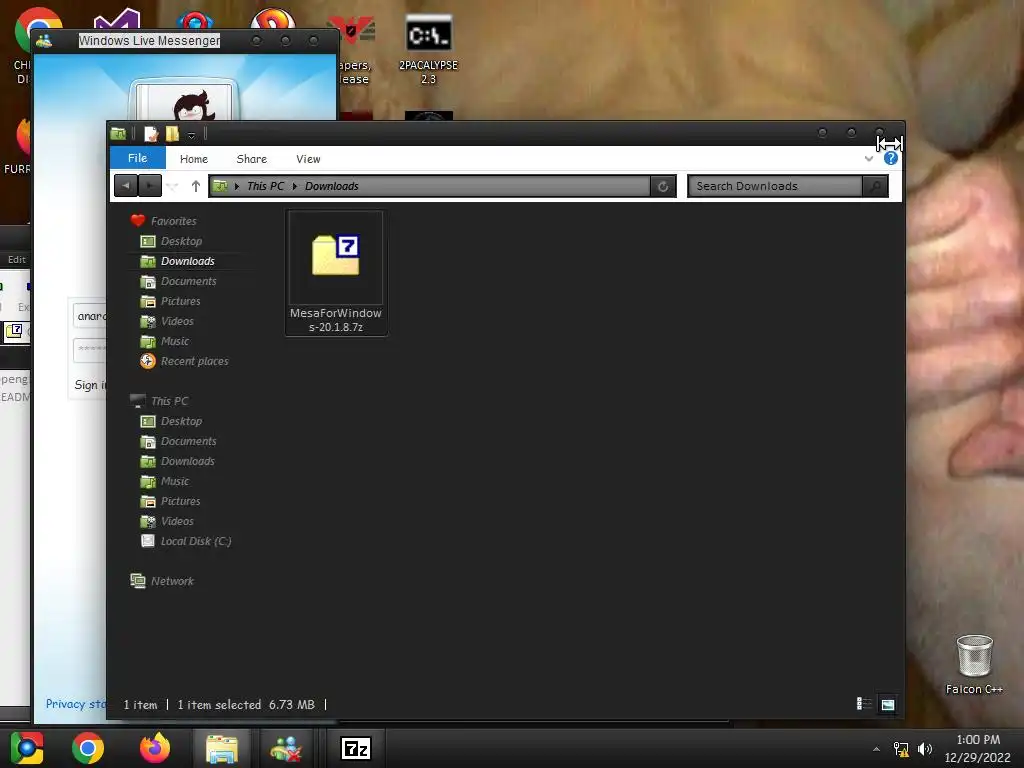Switch to the Home ribbon tab
Viewport: 1024px width, 768px height.
pos(194,159)
